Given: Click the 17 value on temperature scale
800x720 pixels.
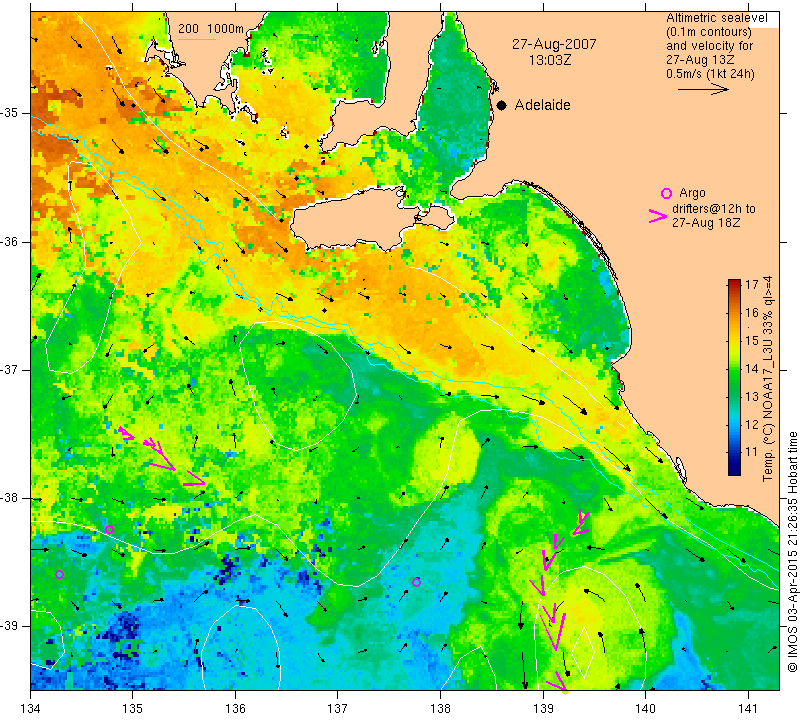Looking at the screenshot, I should (752, 285).
